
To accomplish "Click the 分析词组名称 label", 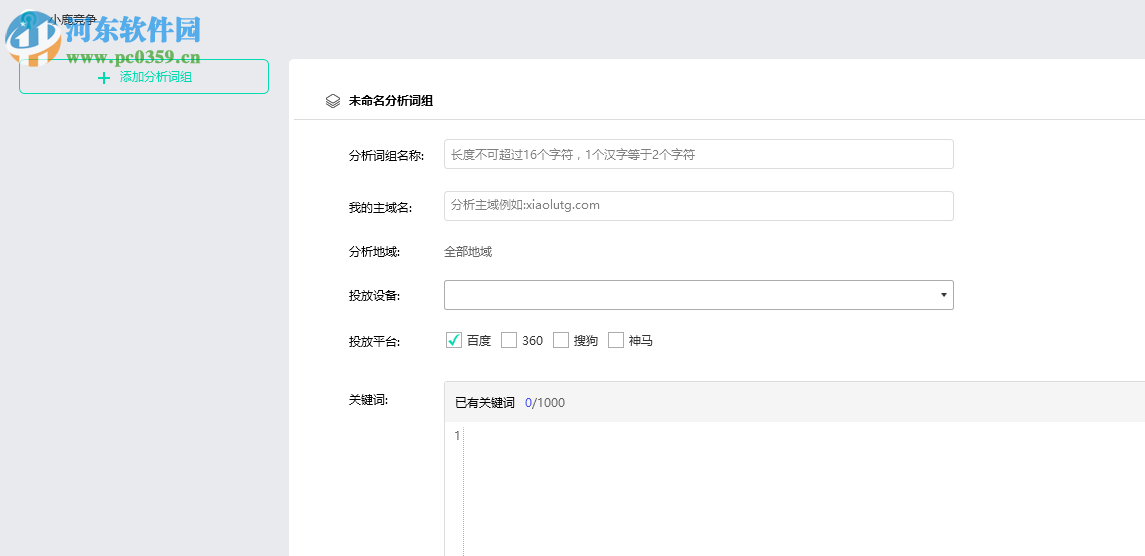I will tap(387, 155).
